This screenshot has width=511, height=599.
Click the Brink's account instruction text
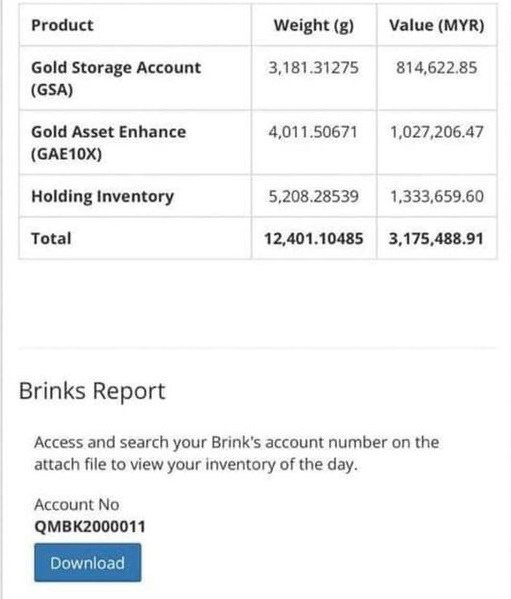(x=236, y=453)
